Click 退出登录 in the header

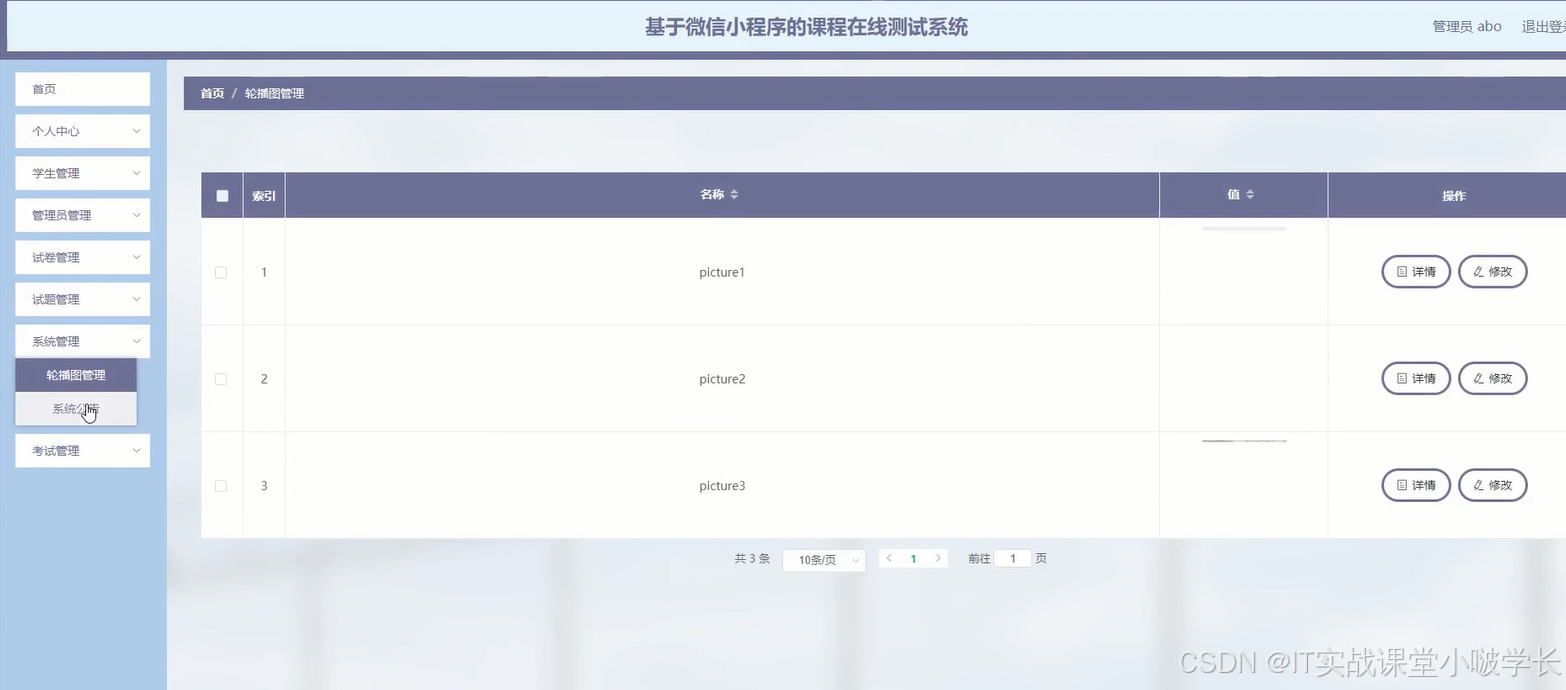pos(1543,27)
